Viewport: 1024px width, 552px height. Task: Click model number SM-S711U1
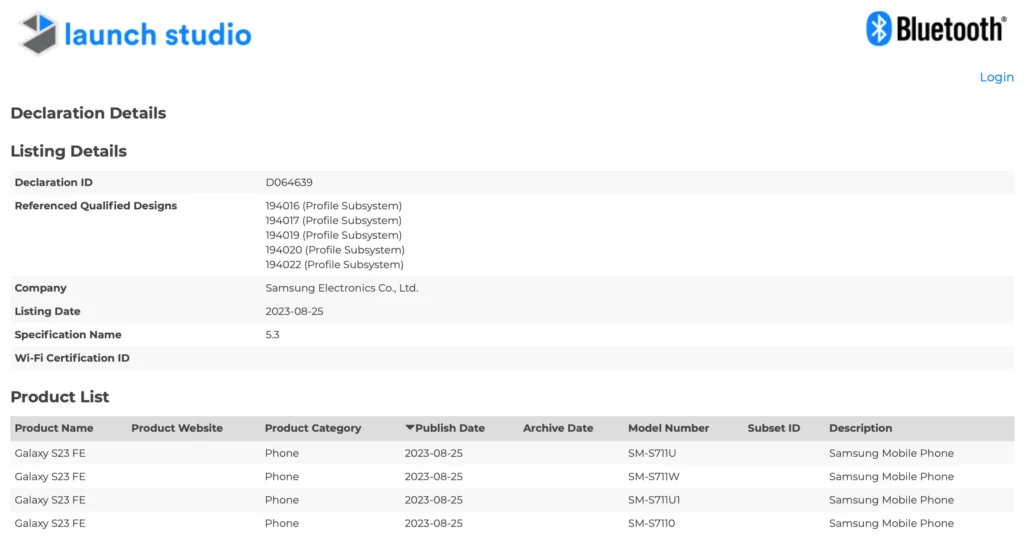coord(654,500)
